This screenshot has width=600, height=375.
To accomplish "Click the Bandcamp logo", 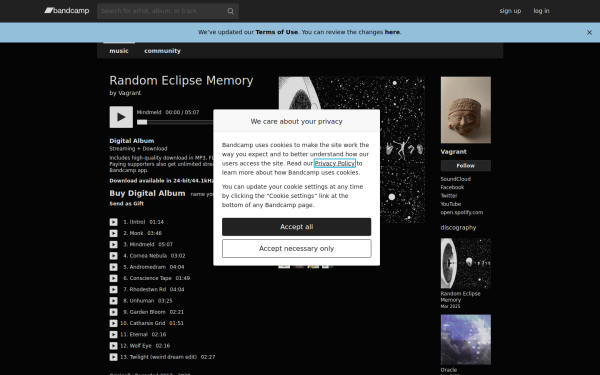I will (x=67, y=11).
